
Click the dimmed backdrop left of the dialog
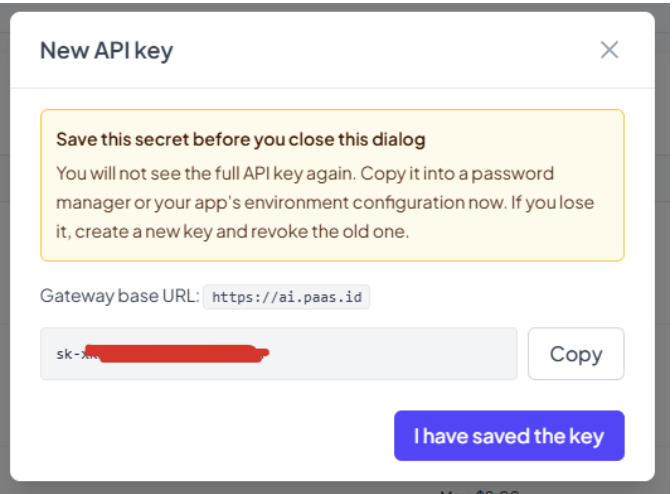(x=5, y=248)
